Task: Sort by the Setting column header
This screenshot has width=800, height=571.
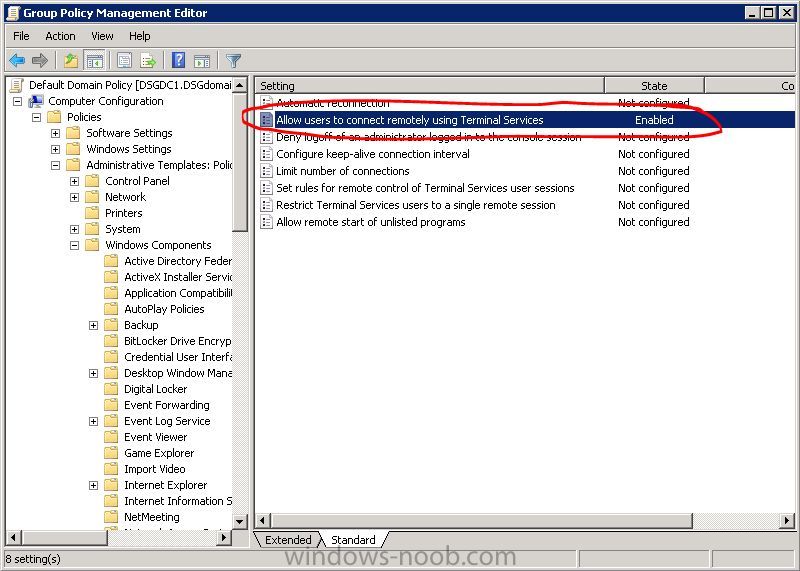Action: point(430,86)
